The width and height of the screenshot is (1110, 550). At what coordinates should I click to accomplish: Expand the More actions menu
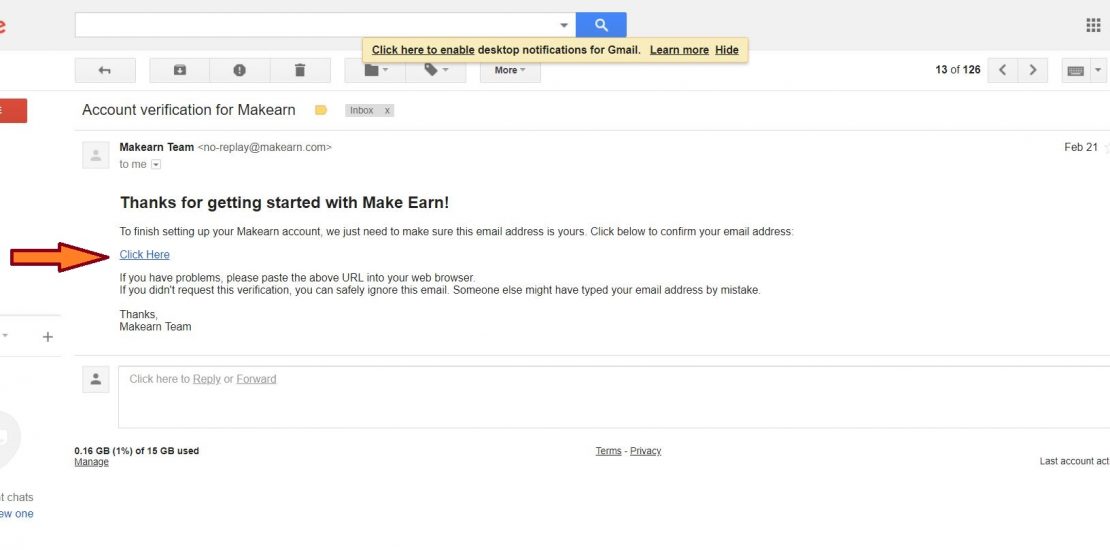(510, 70)
